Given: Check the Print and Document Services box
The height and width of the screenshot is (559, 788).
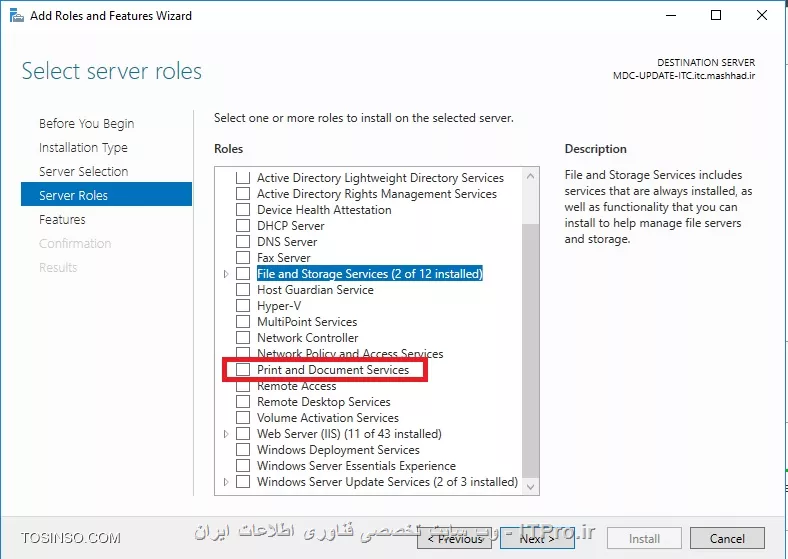Looking at the screenshot, I should point(243,369).
